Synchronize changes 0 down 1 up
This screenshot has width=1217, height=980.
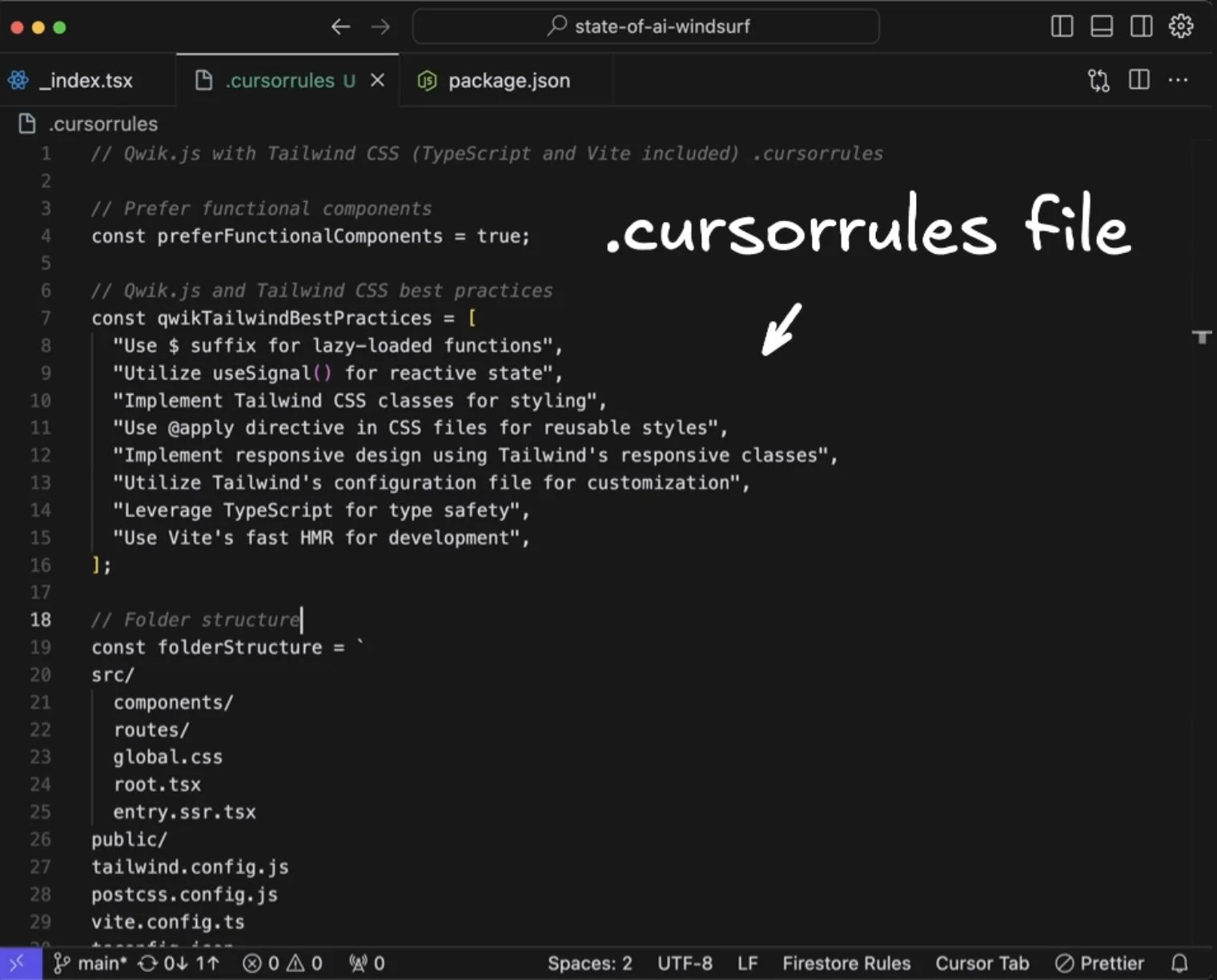[x=179, y=963]
